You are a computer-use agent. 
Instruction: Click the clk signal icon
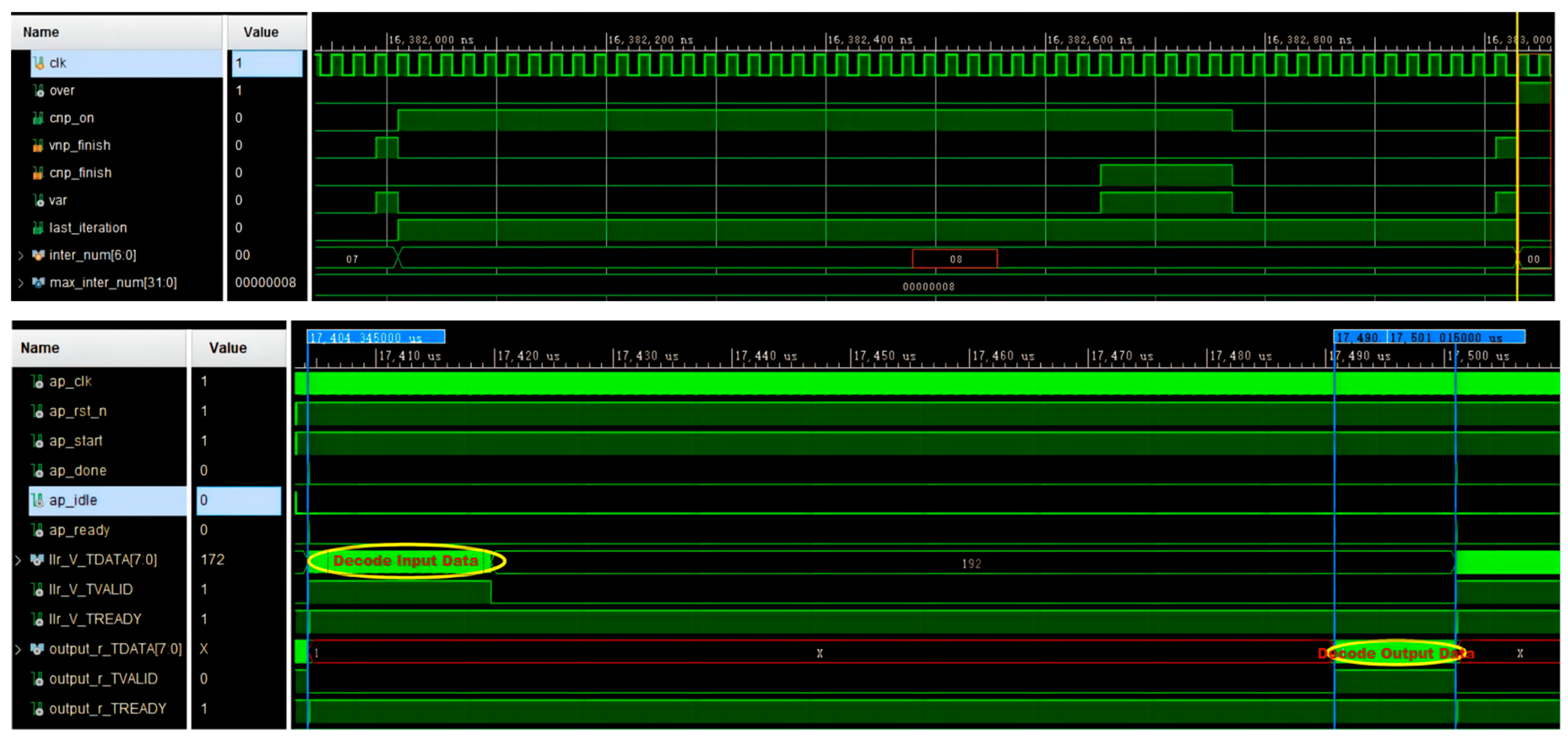click(38, 63)
